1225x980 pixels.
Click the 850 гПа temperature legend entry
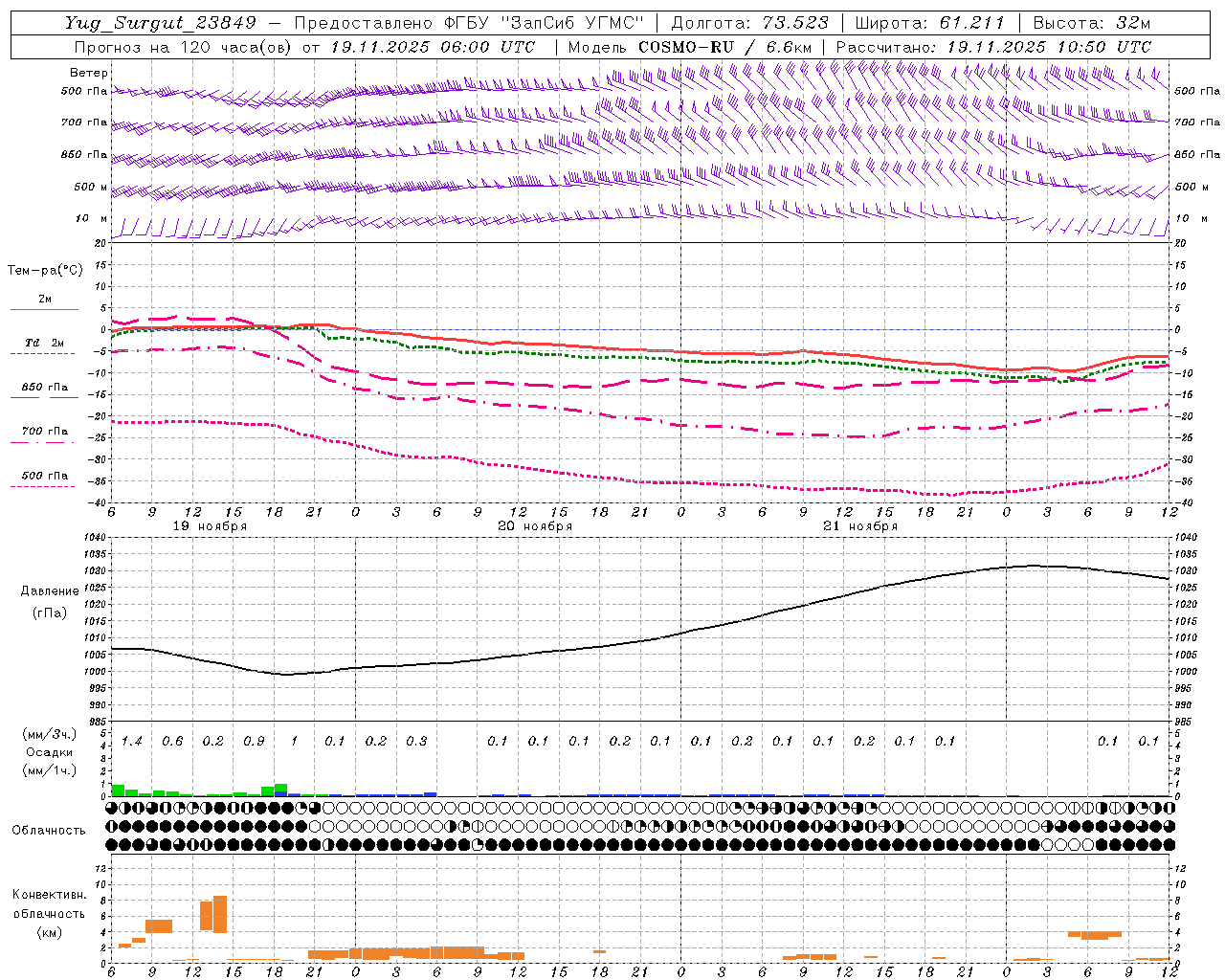coord(45,387)
